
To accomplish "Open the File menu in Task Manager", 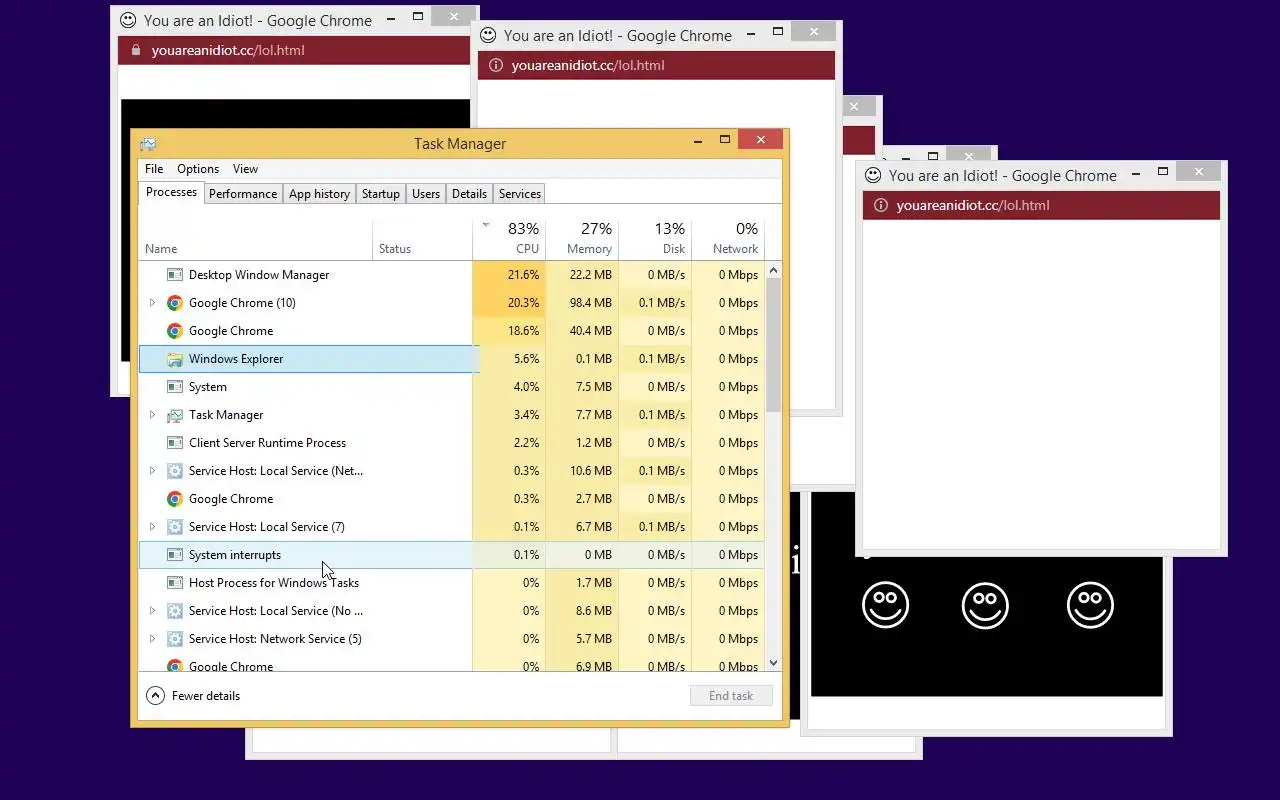I will click(x=154, y=169).
